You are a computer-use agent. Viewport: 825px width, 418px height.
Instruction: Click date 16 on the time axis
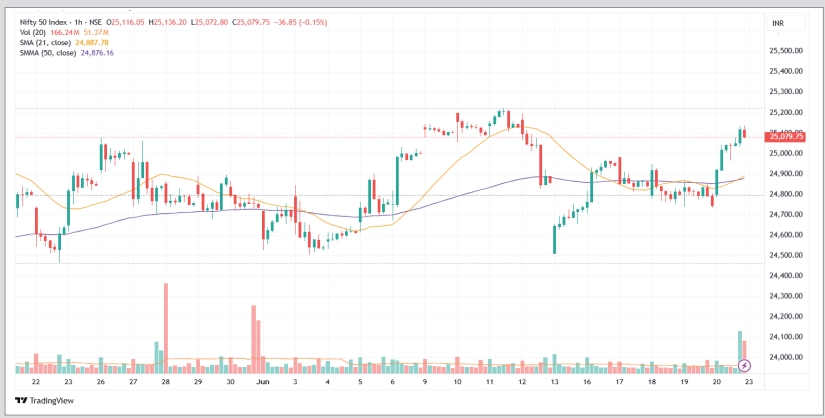click(587, 383)
